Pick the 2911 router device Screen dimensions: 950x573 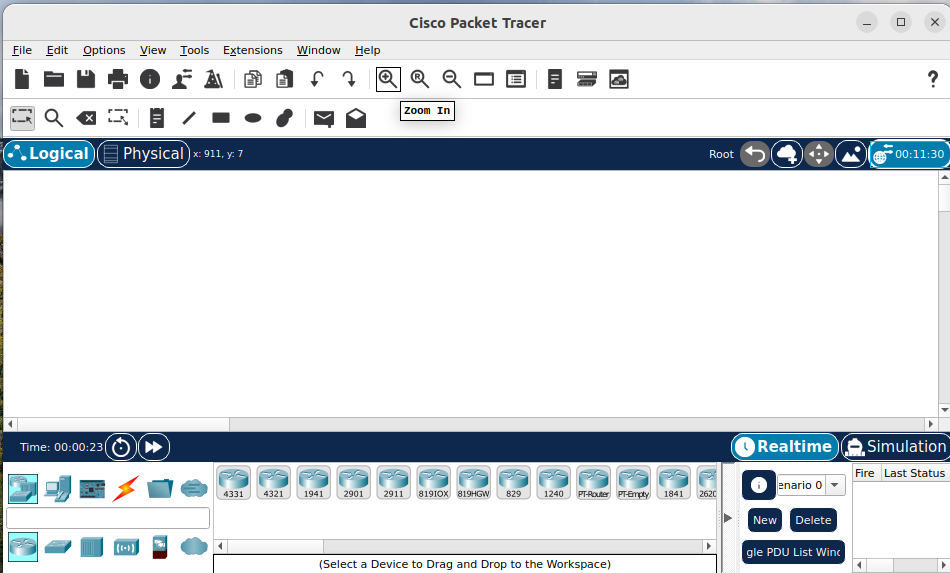[393, 483]
